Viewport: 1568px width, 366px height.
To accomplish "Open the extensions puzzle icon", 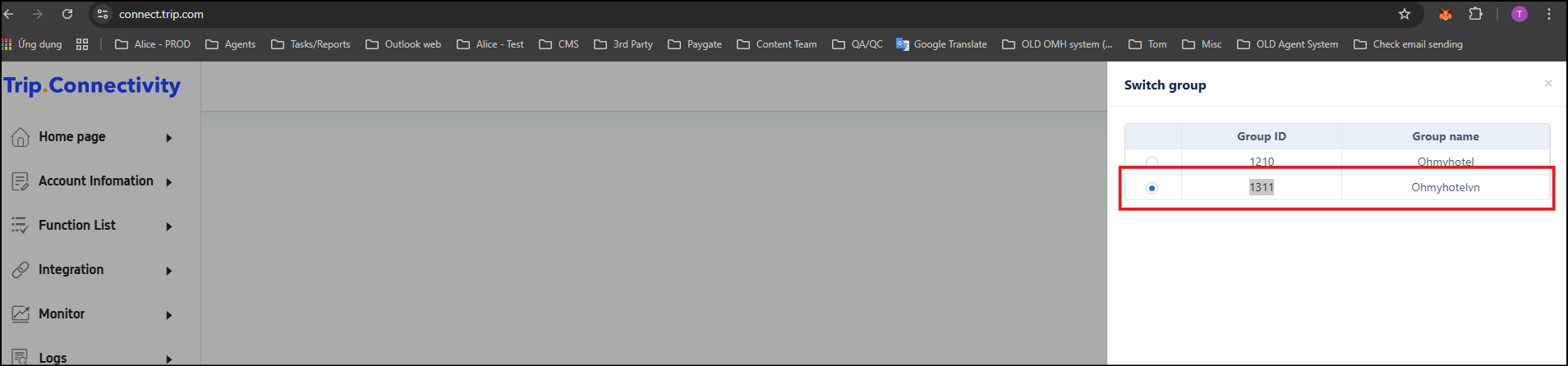I will (x=1476, y=14).
